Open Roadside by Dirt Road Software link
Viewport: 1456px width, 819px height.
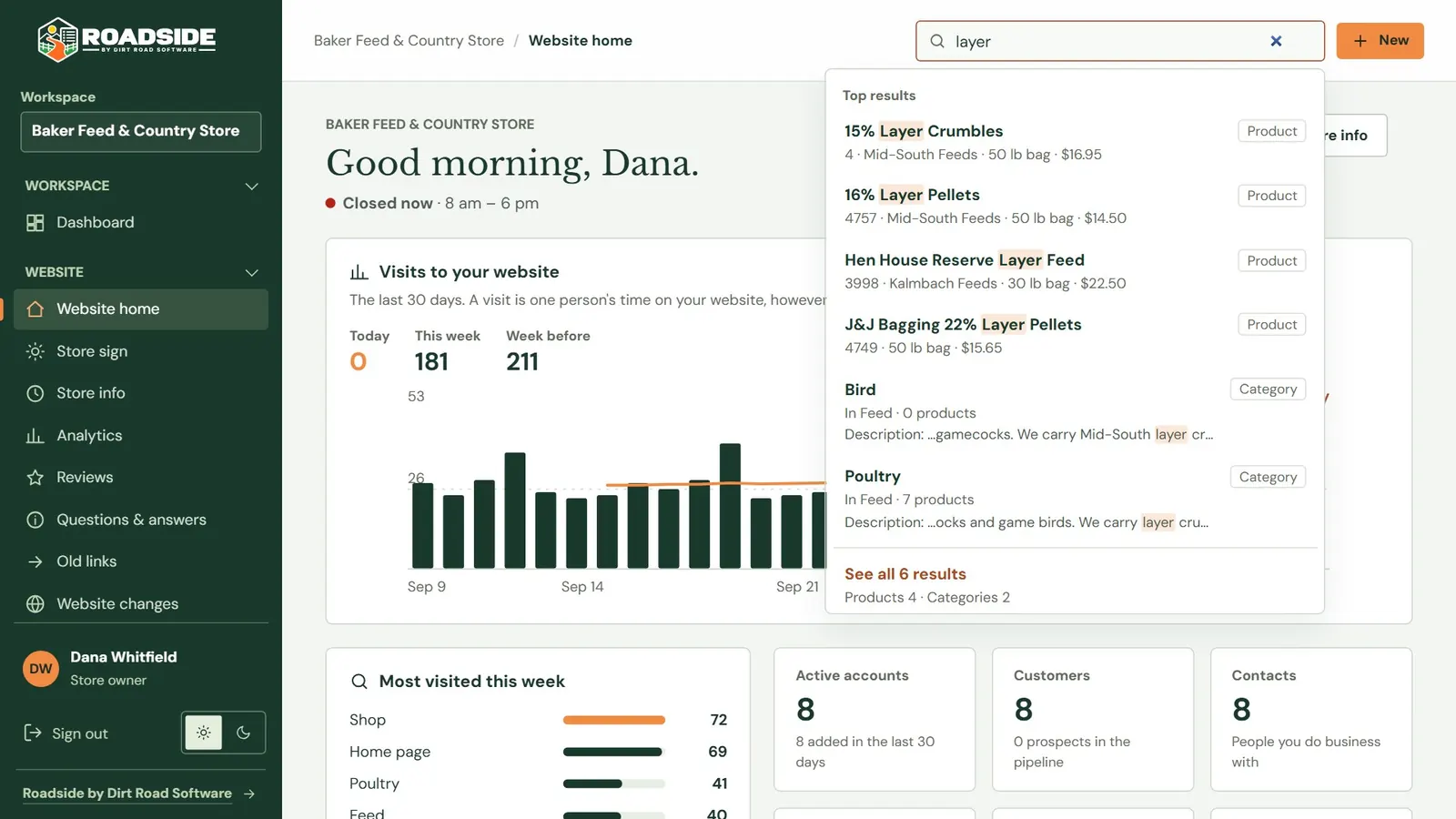click(138, 794)
